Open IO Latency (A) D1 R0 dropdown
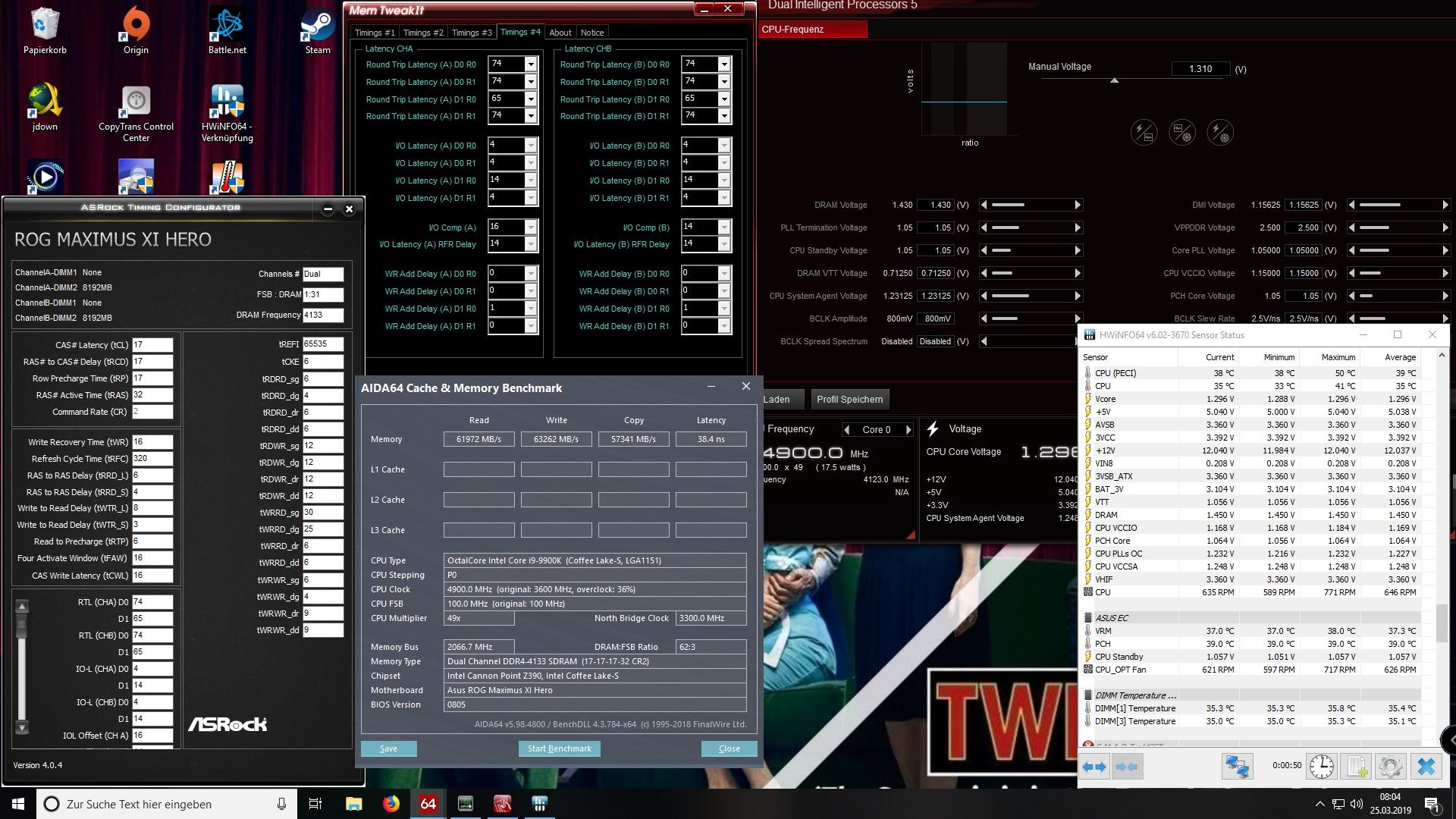1456x819 pixels. pyautogui.click(x=531, y=180)
